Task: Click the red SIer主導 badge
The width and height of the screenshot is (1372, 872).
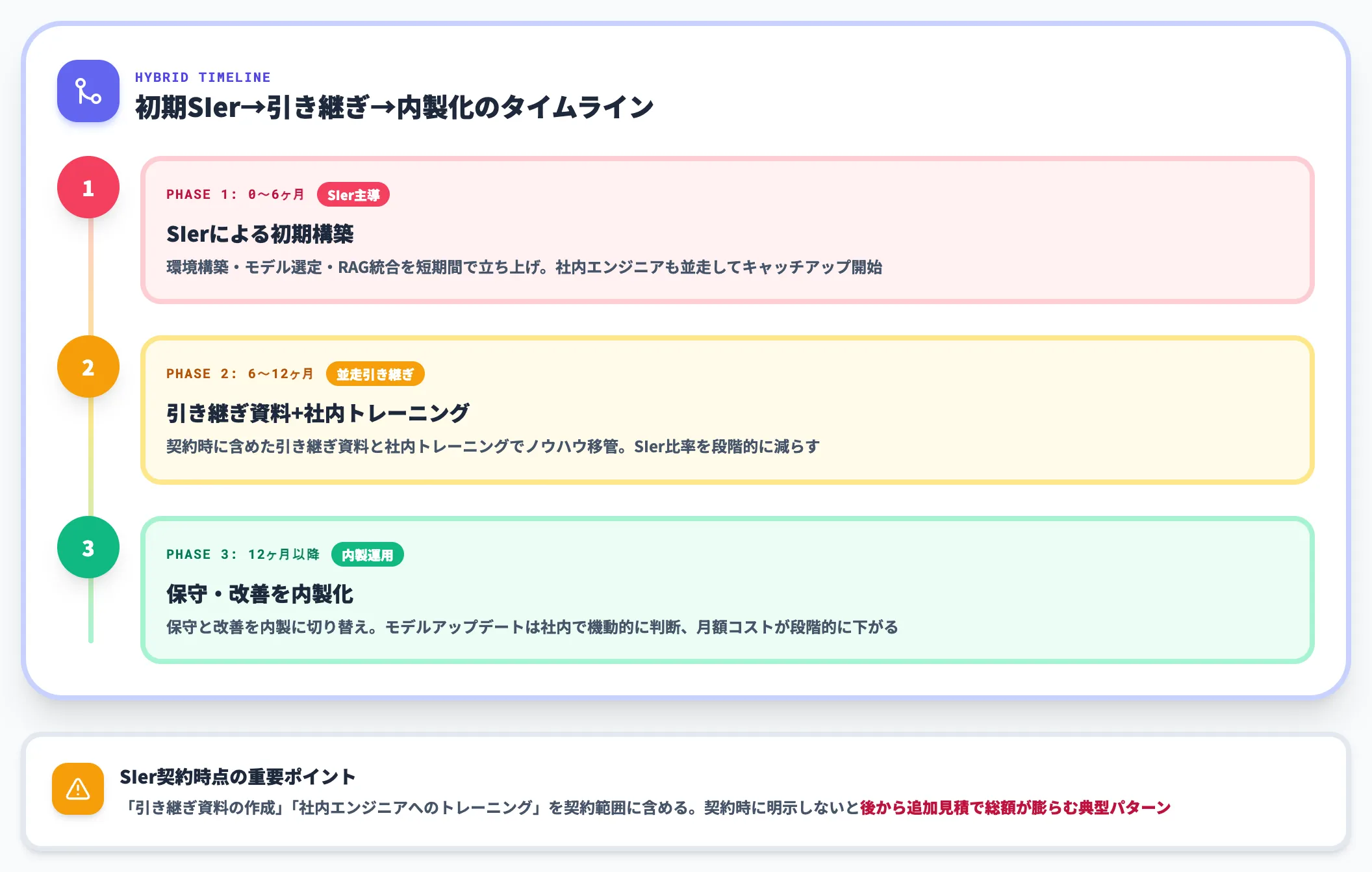Action: tap(353, 194)
